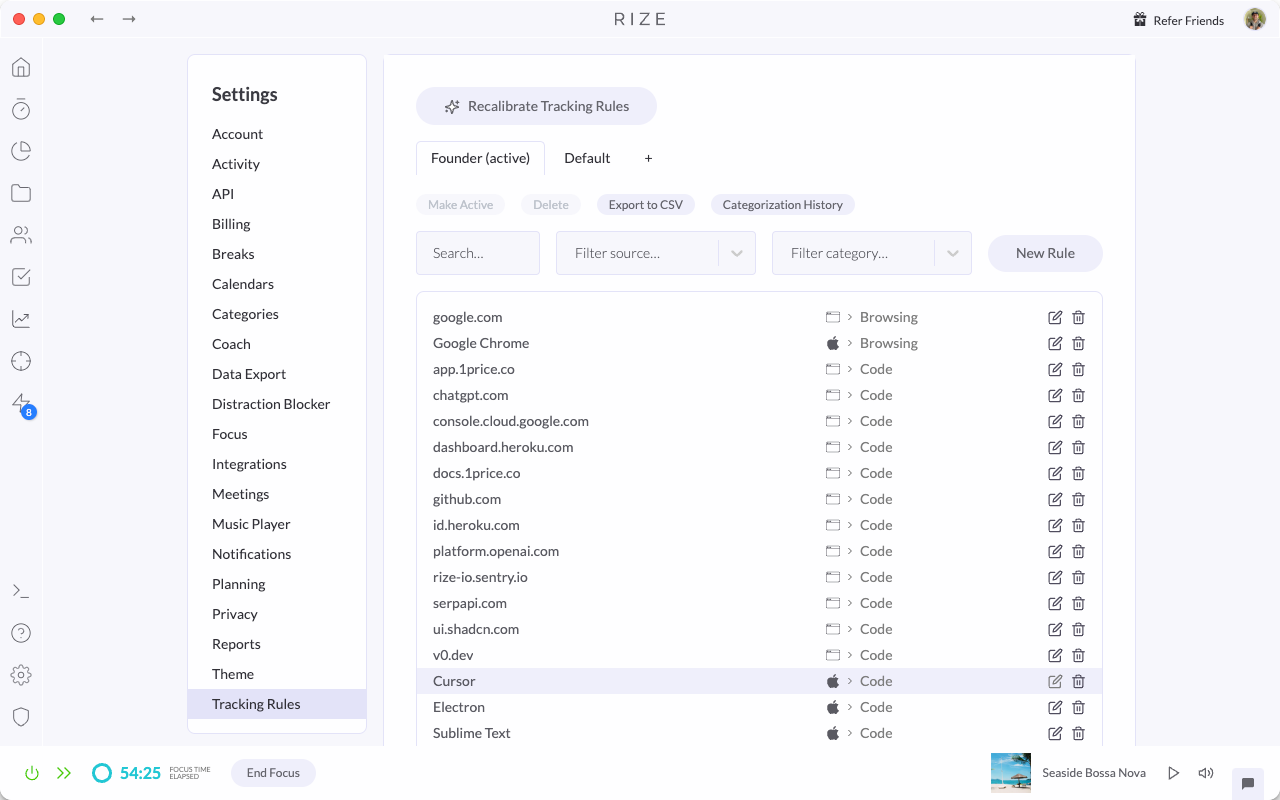Open Integrations settings
1280x800 pixels.
click(x=249, y=464)
